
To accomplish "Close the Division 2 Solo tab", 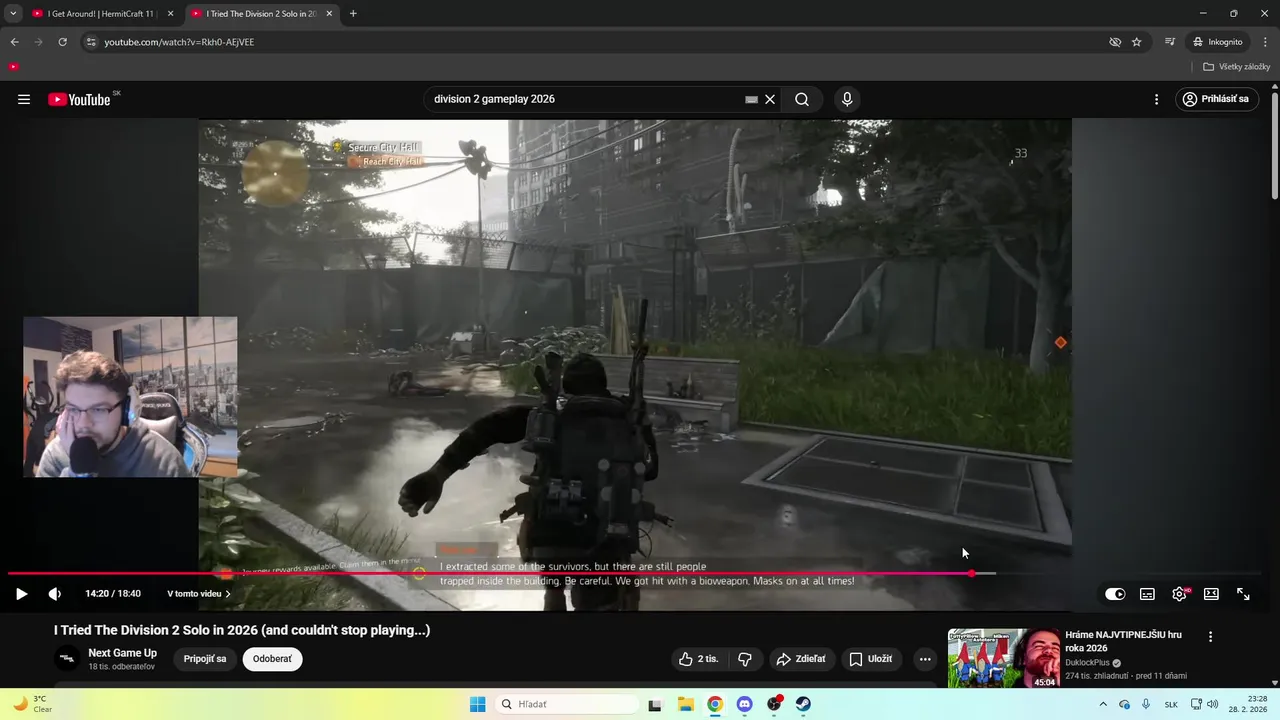I will 329,14.
